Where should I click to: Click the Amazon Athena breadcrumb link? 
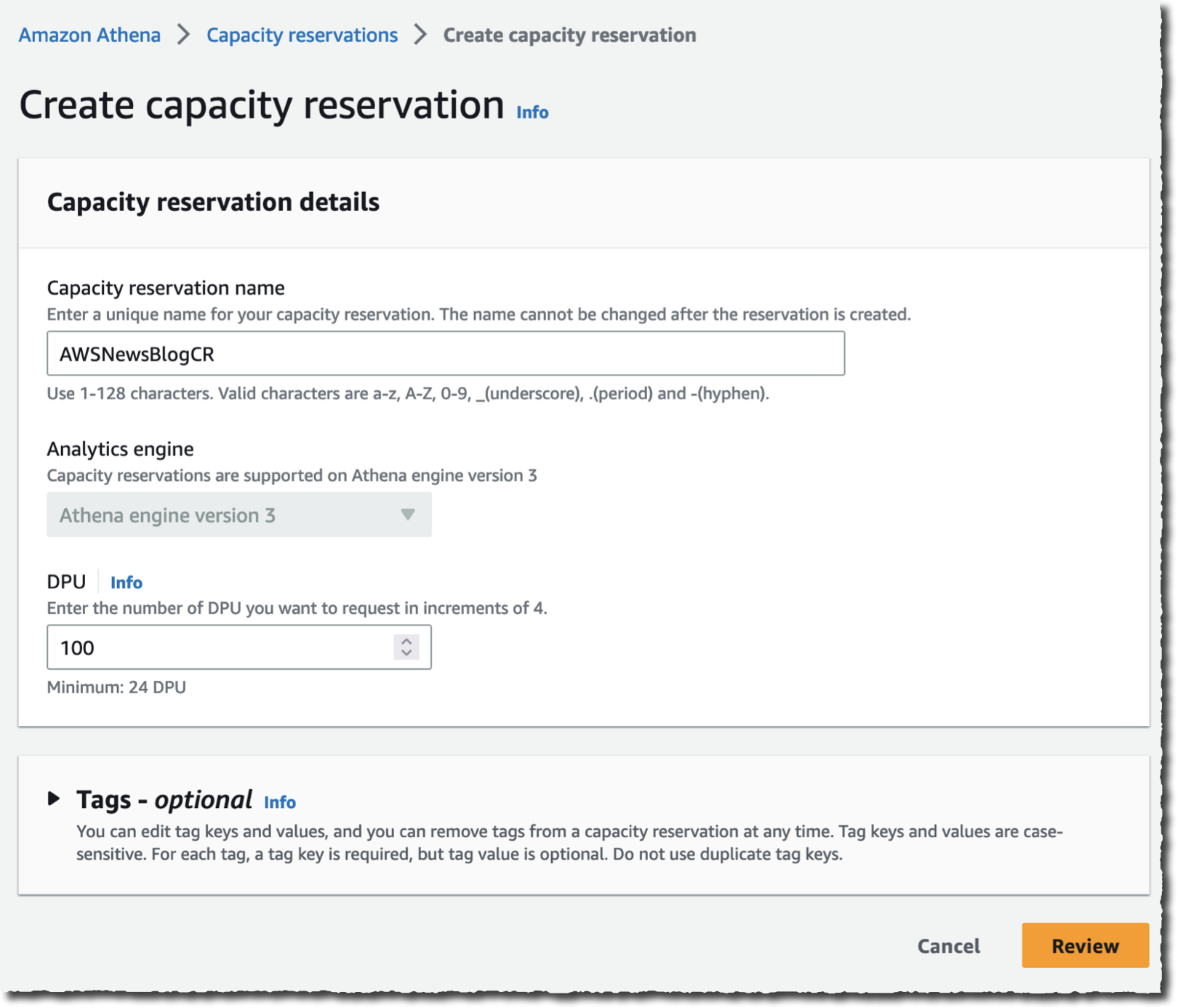[89, 35]
